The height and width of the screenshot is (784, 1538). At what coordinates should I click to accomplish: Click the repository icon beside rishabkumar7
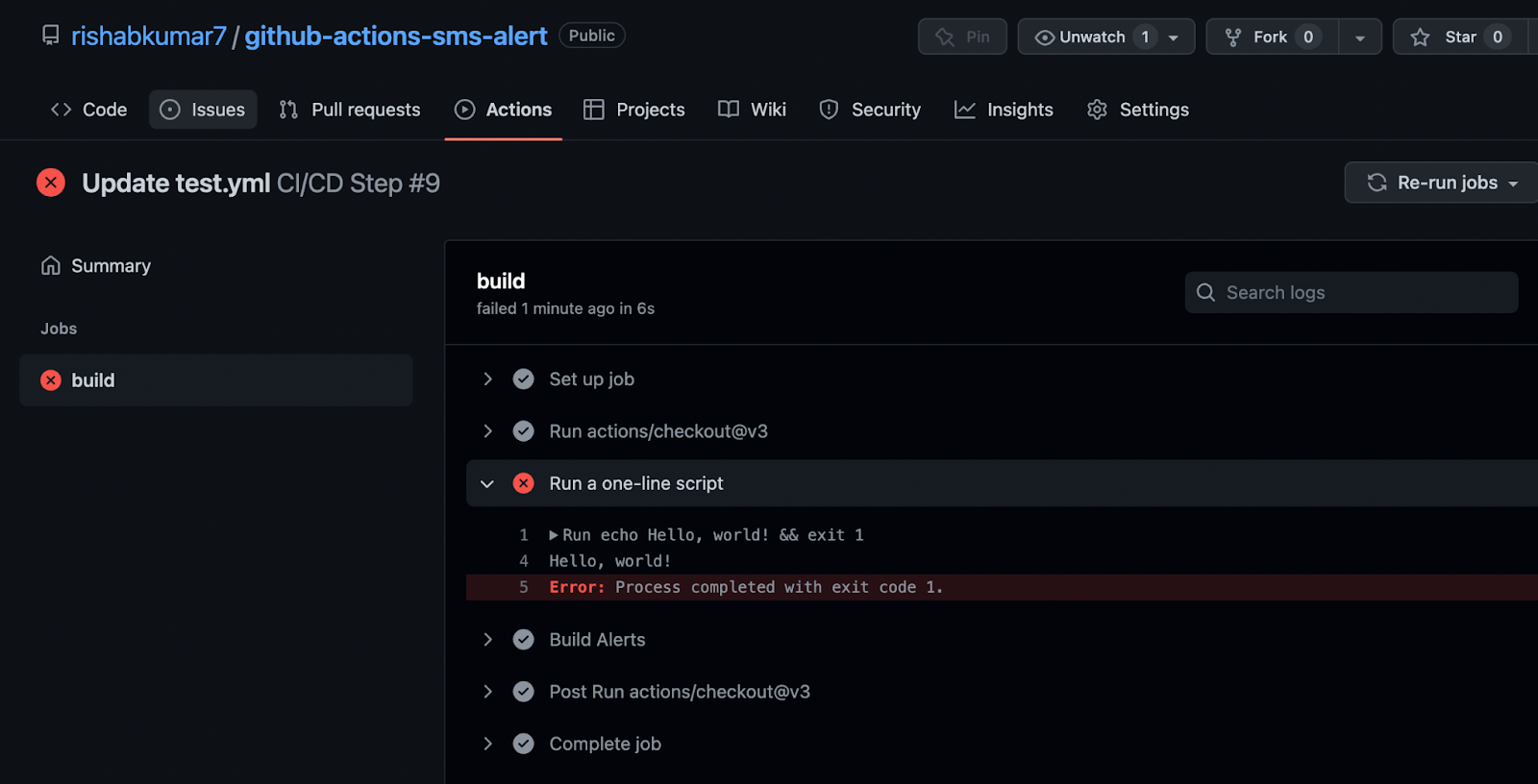[x=50, y=36]
